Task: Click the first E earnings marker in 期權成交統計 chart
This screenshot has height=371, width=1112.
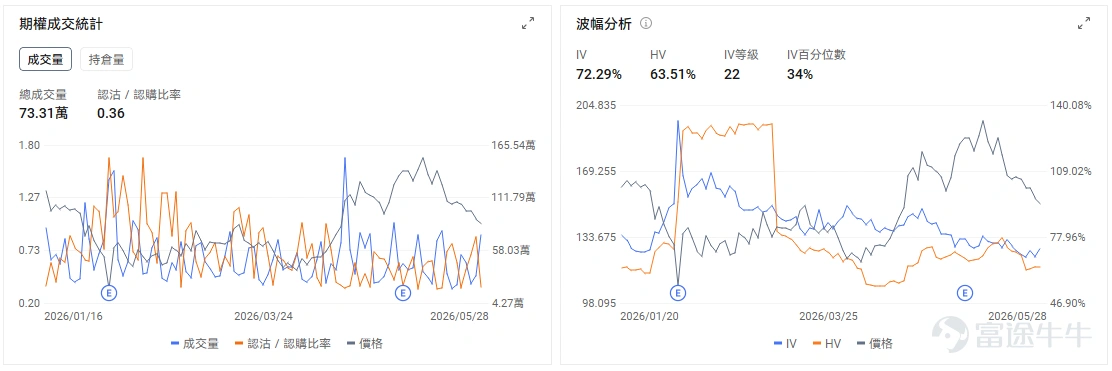Action: pyautogui.click(x=109, y=292)
